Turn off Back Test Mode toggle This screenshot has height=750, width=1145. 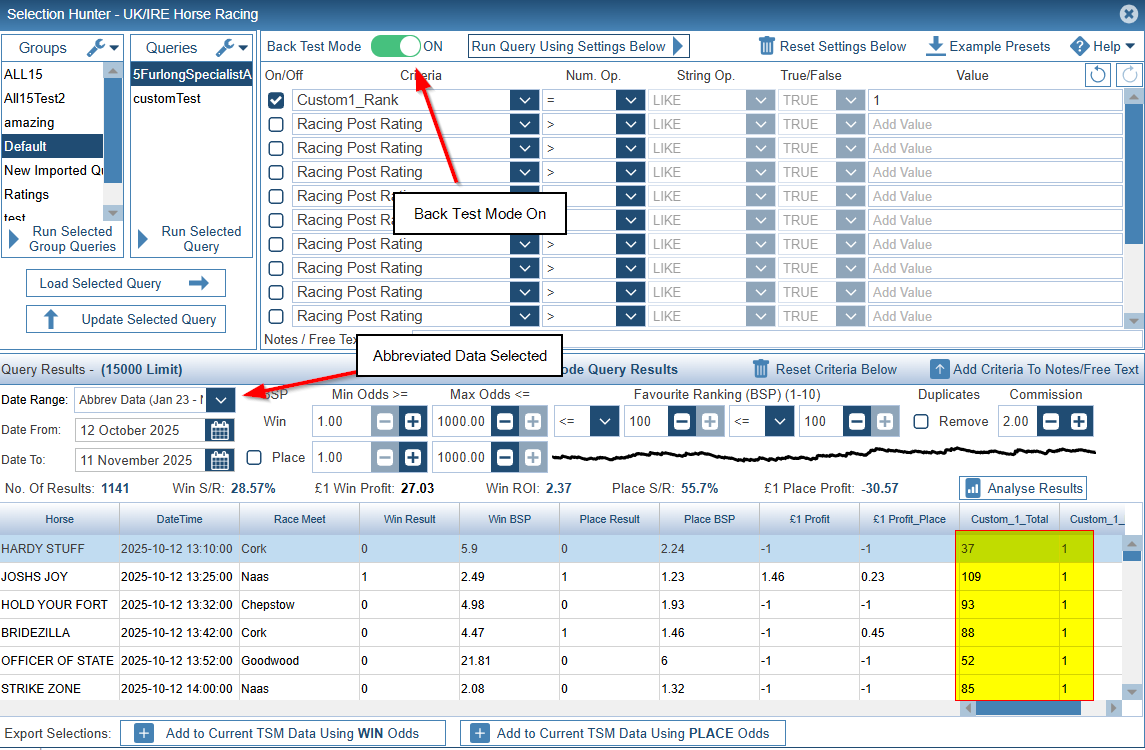(395, 46)
